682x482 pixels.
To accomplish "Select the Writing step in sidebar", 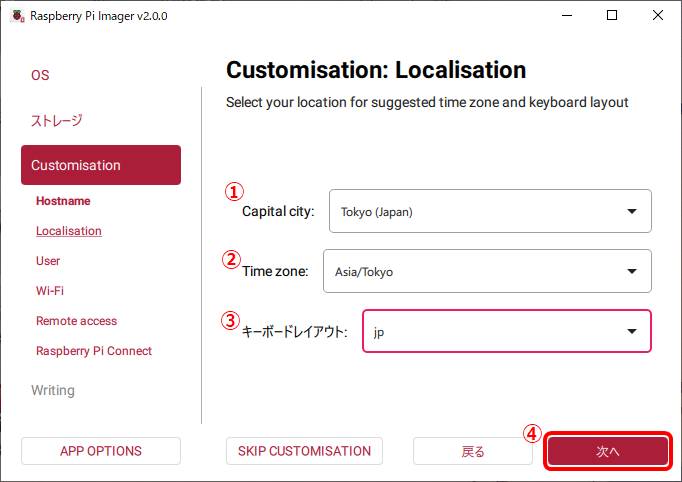I will point(53,390).
